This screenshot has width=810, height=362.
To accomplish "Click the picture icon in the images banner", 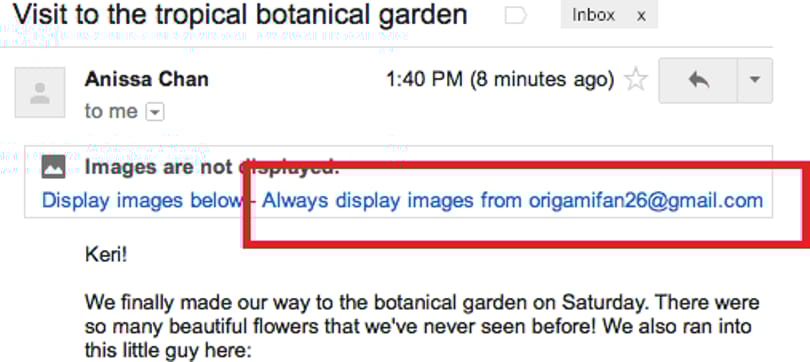I will pyautogui.click(x=53, y=166).
